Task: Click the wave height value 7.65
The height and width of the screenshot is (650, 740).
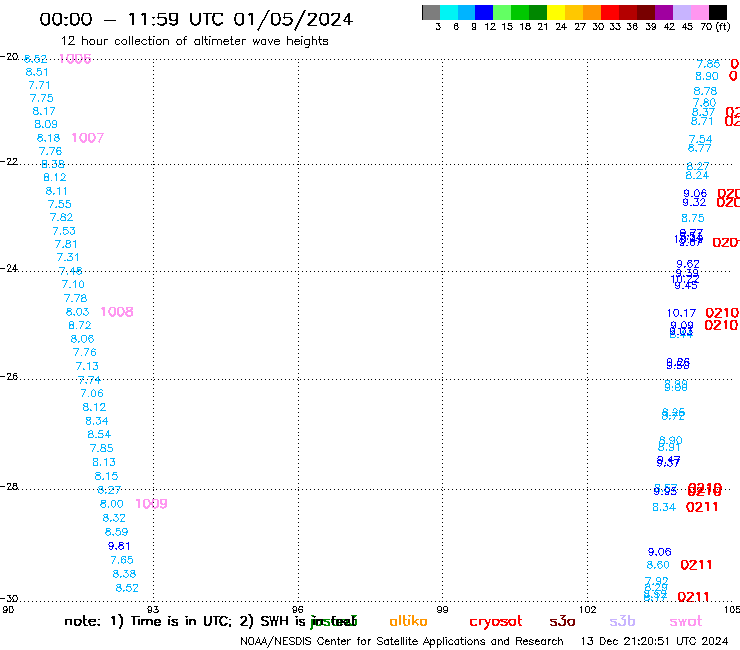Action: (122, 560)
